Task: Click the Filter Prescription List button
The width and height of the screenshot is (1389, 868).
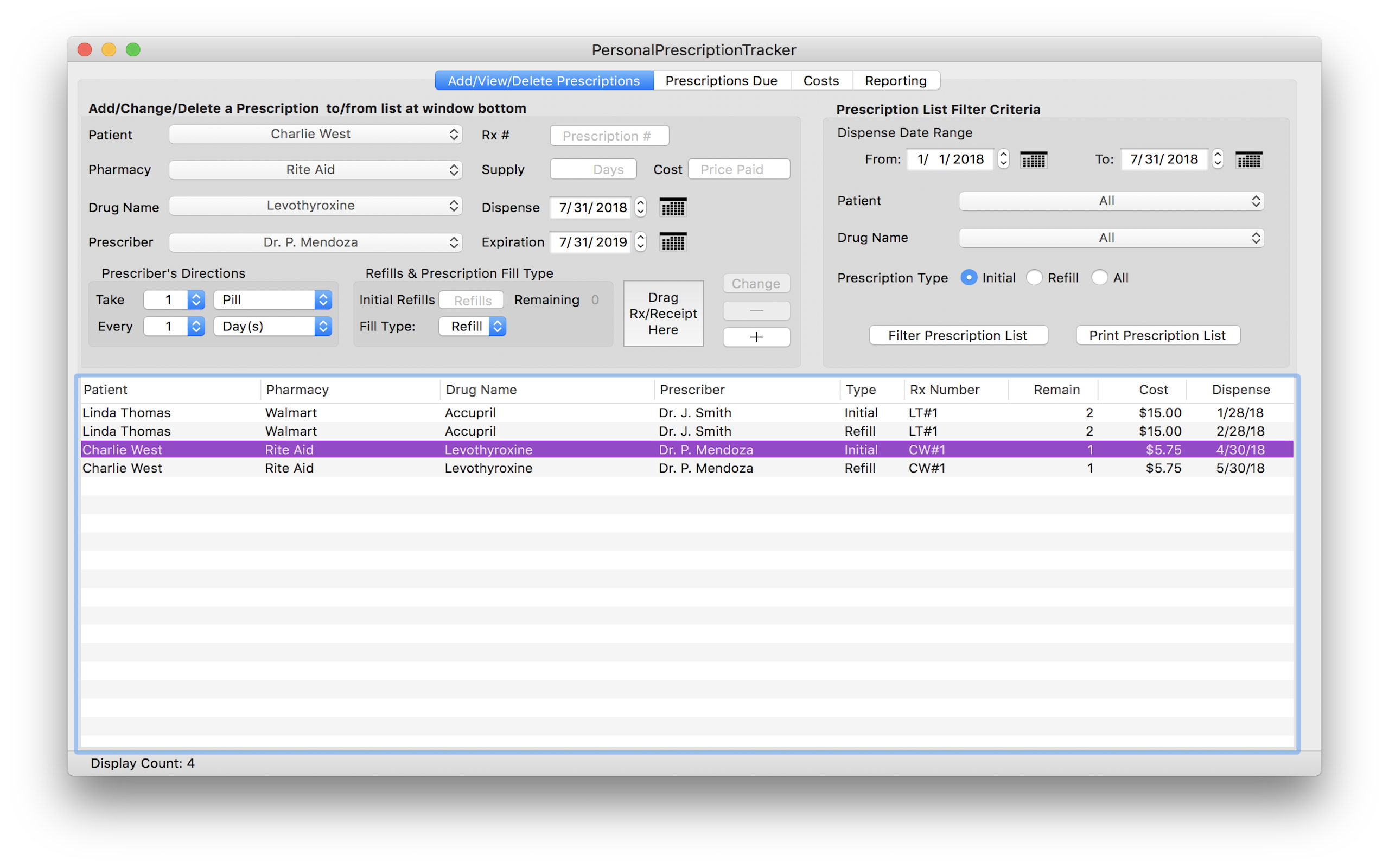Action: point(958,335)
